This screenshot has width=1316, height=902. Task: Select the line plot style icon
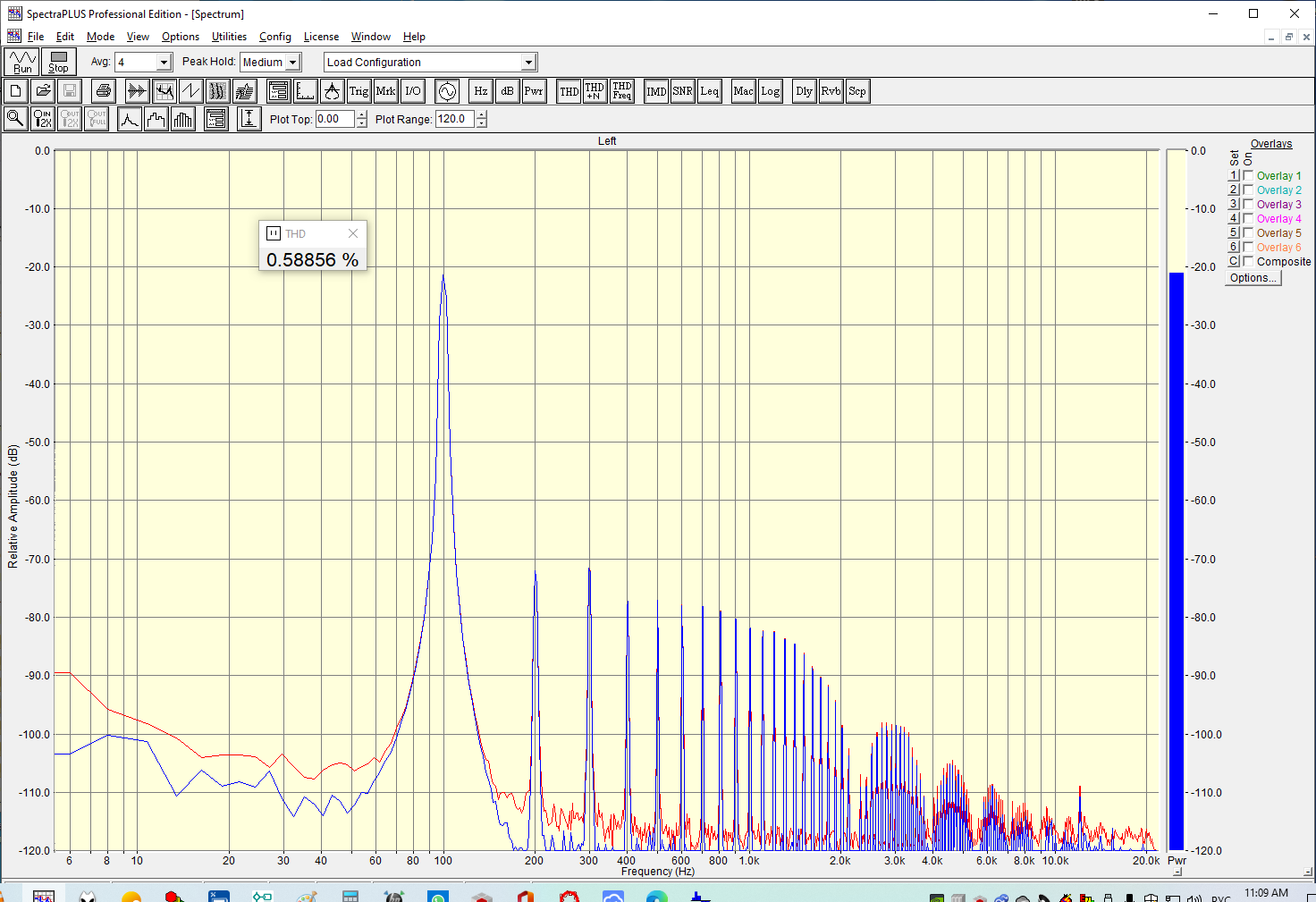pyautogui.click(x=130, y=119)
